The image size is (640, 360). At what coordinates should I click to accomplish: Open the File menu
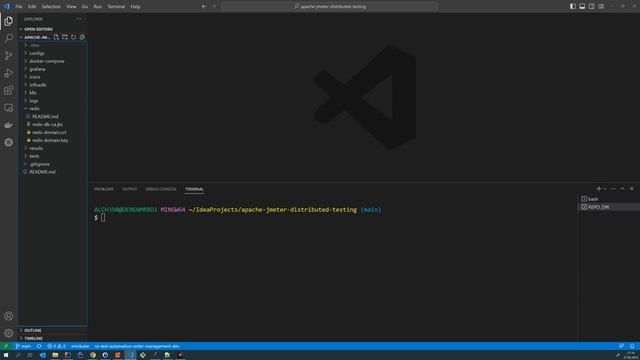tap(19, 7)
